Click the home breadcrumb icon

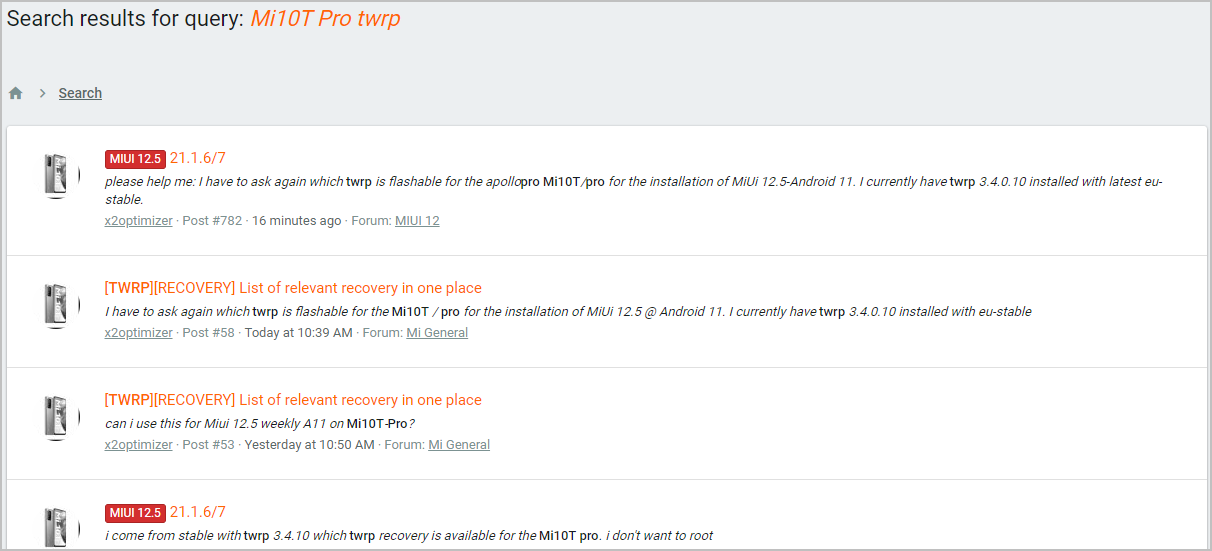[16, 93]
